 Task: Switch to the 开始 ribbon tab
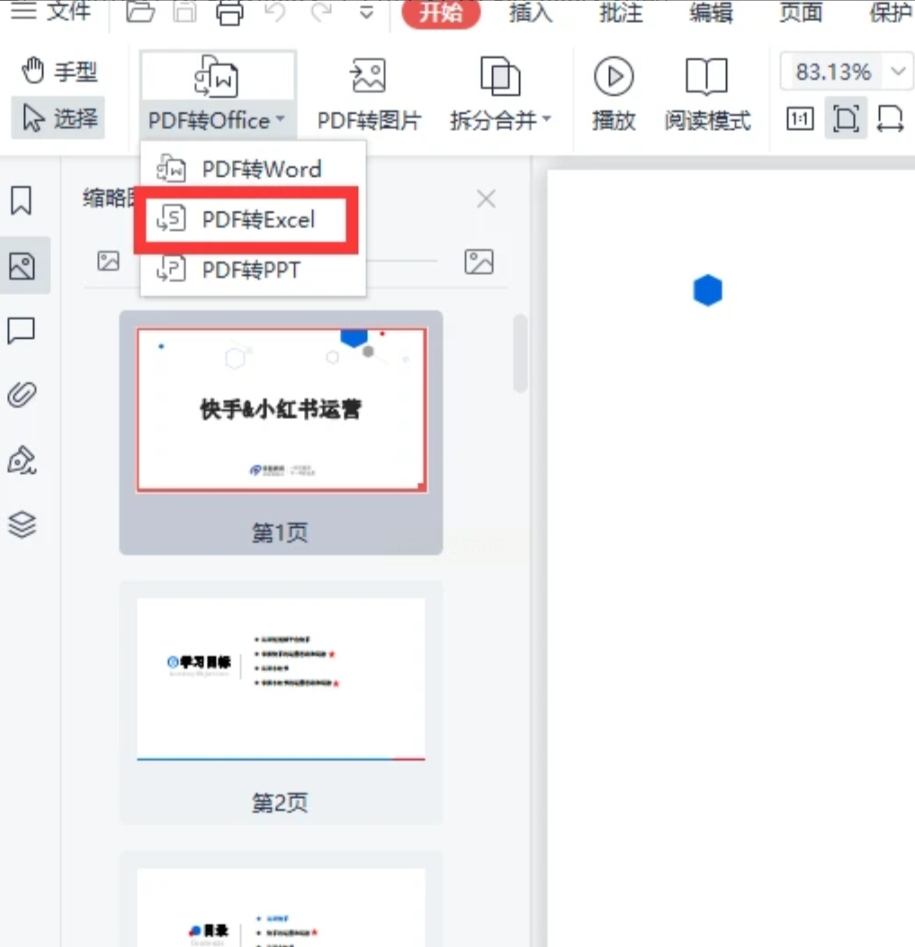pos(441,12)
